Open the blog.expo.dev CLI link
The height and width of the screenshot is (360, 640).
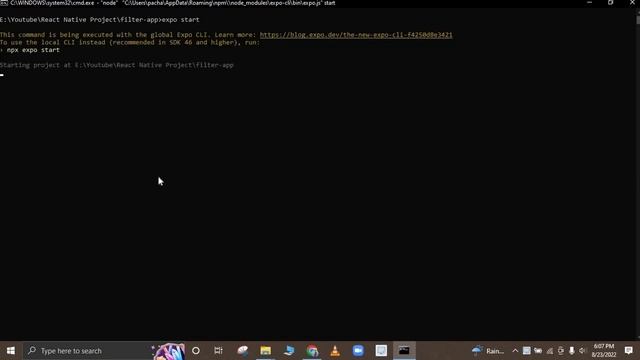(356, 35)
